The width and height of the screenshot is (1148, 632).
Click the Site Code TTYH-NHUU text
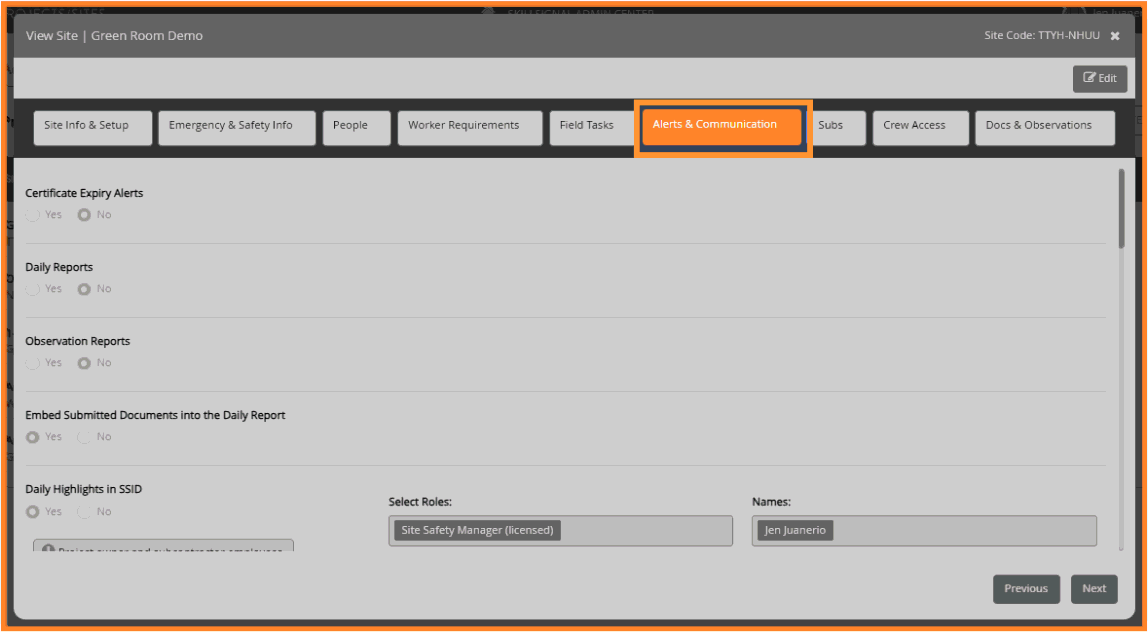1041,36
